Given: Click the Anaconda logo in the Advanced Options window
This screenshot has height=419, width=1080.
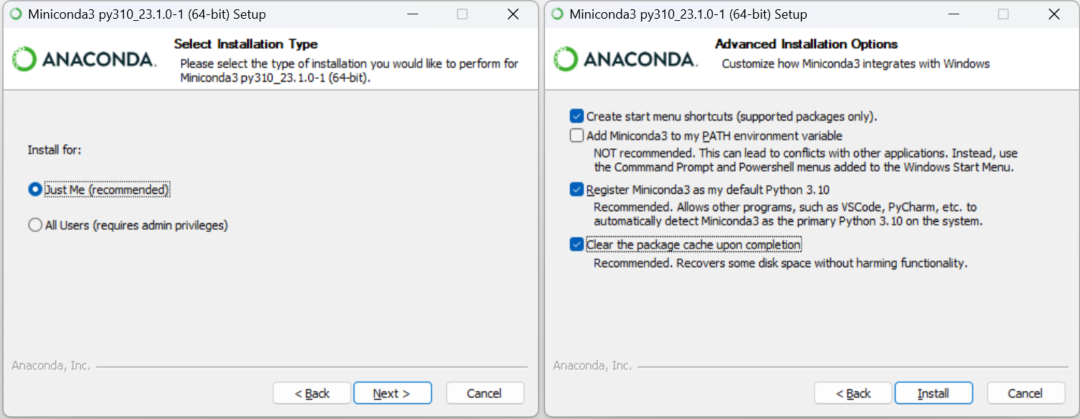Looking at the screenshot, I should point(625,59).
